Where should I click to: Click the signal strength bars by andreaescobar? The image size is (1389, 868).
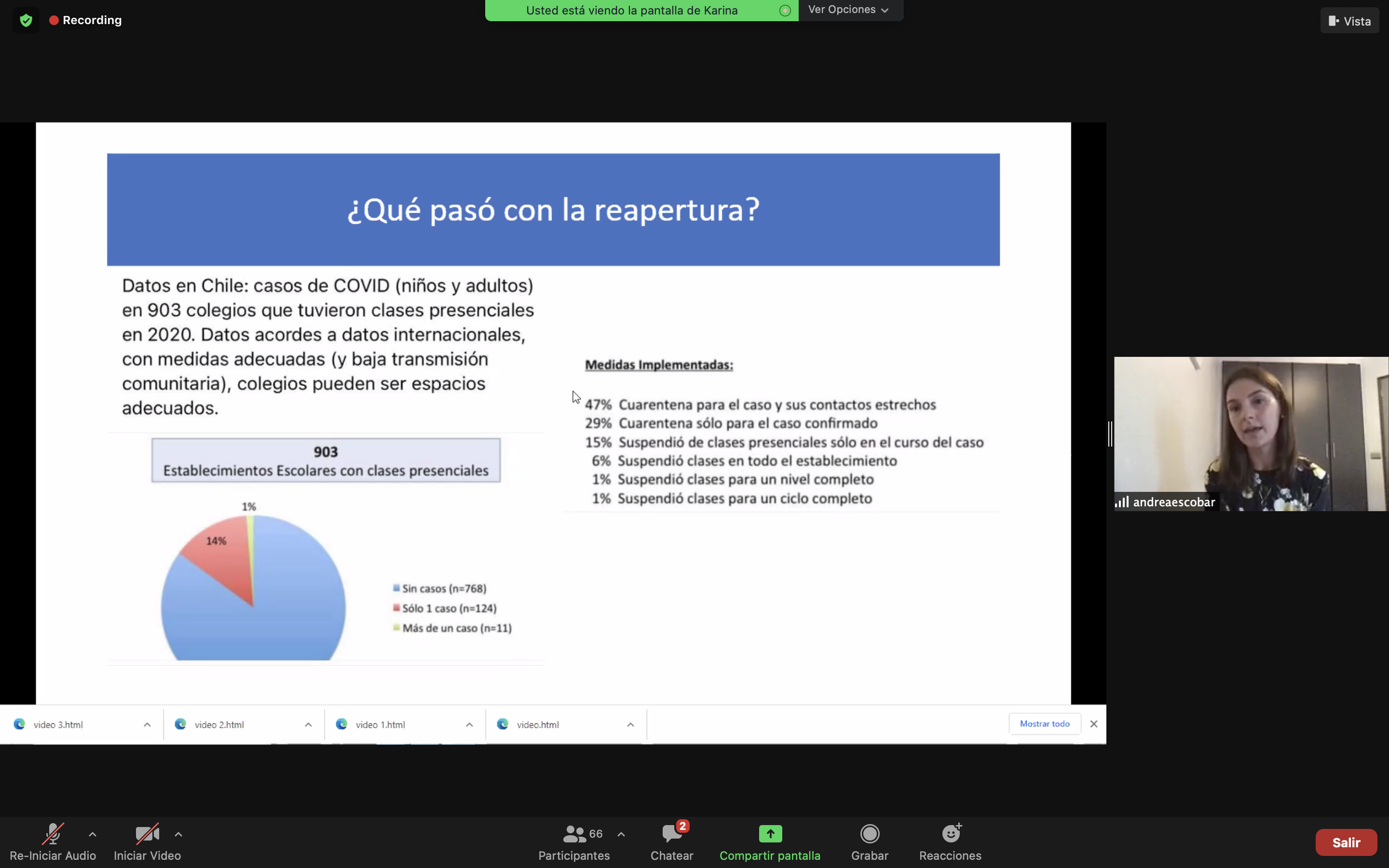1122,502
